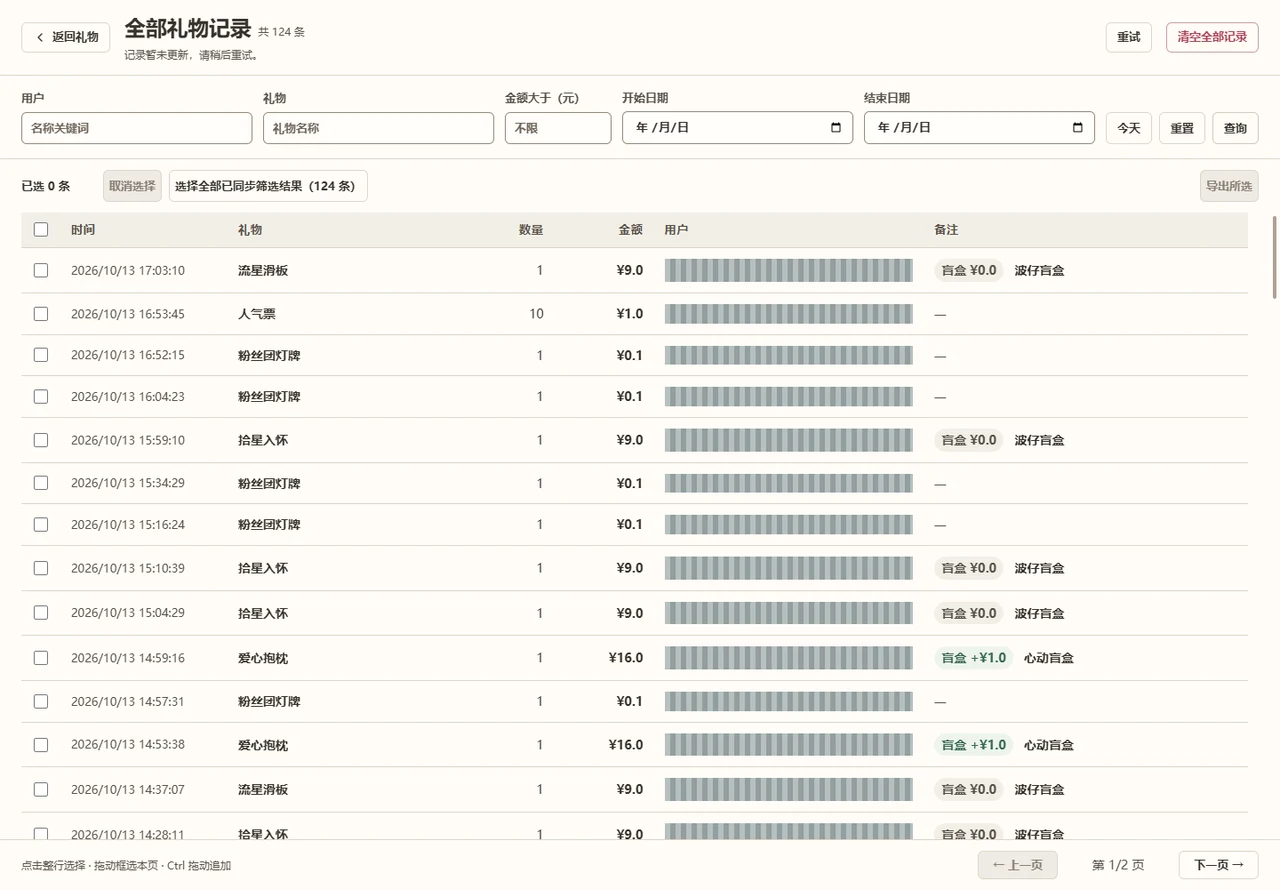The height and width of the screenshot is (890, 1280).
Task: Click 选择全部已同步筛选结果（124 条）
Action: pyautogui.click(x=268, y=186)
